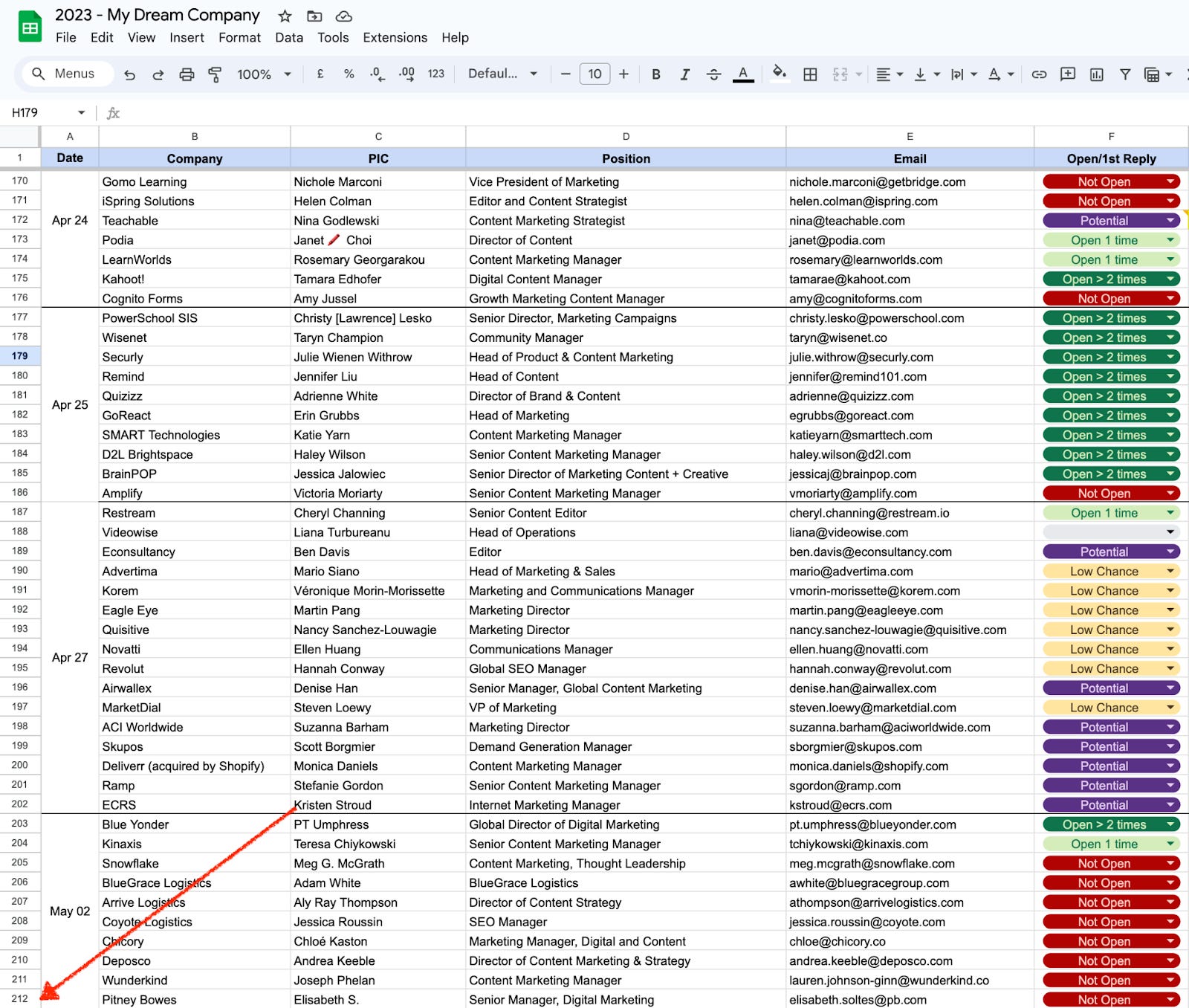Add a comment
The image size is (1189, 1008).
click(1068, 74)
